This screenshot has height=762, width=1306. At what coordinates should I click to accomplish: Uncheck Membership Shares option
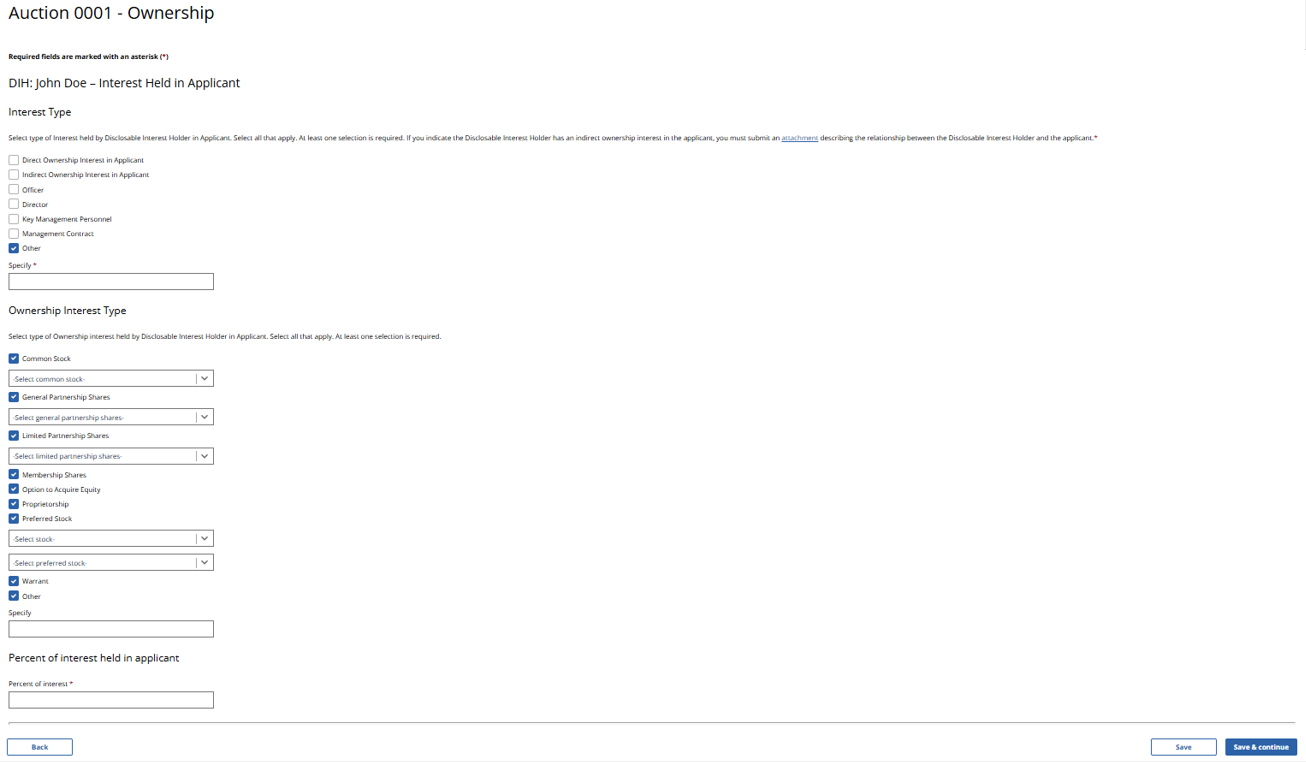[14, 475]
